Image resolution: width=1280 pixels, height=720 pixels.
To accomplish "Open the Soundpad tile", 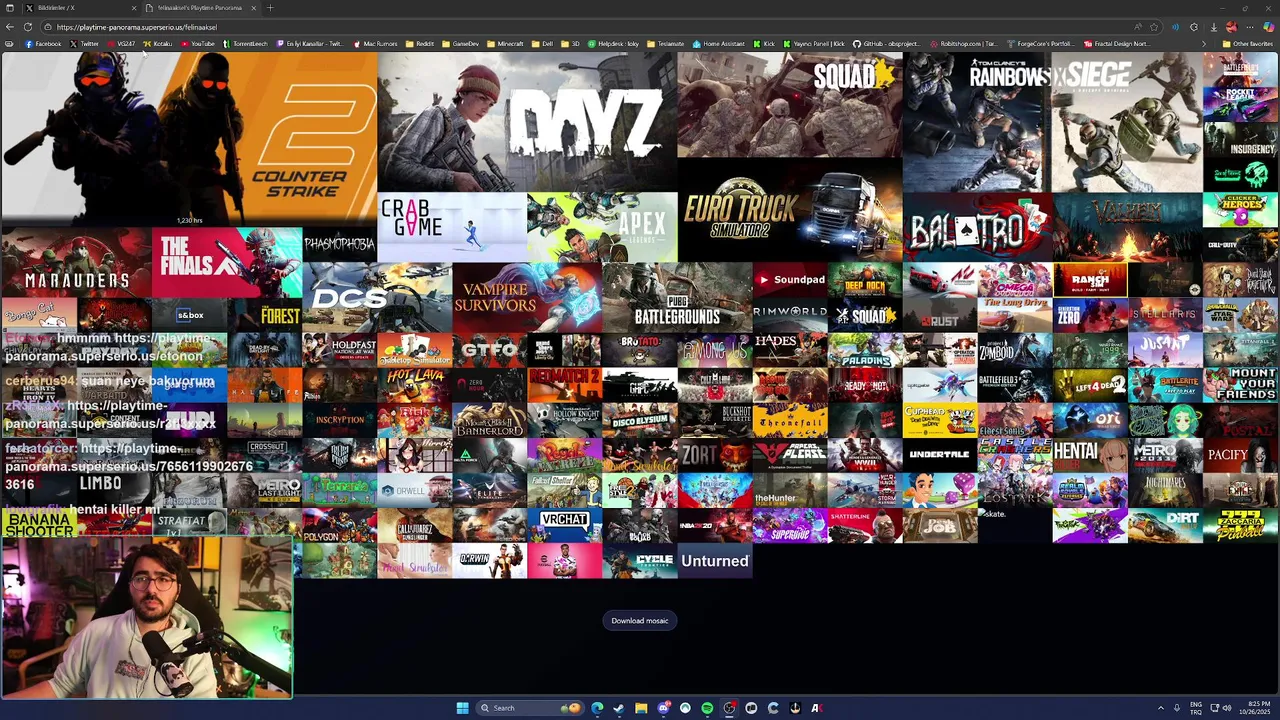I will pyautogui.click(x=790, y=279).
